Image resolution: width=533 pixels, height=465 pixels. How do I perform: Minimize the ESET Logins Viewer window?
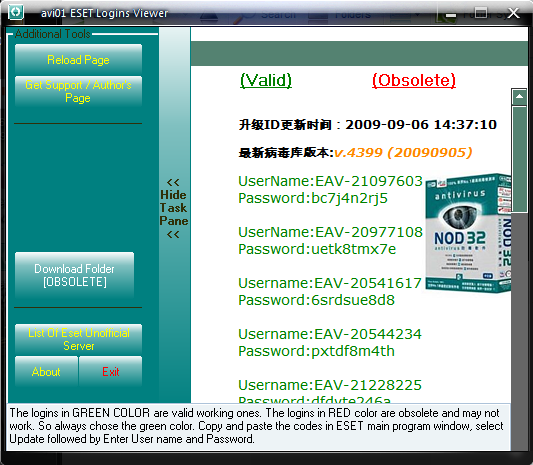click(451, 14)
